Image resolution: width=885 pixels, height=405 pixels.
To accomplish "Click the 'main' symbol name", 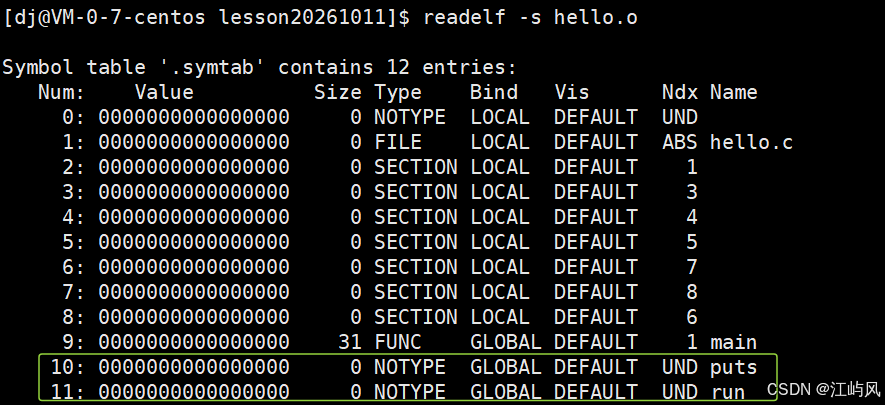I will 734,342.
